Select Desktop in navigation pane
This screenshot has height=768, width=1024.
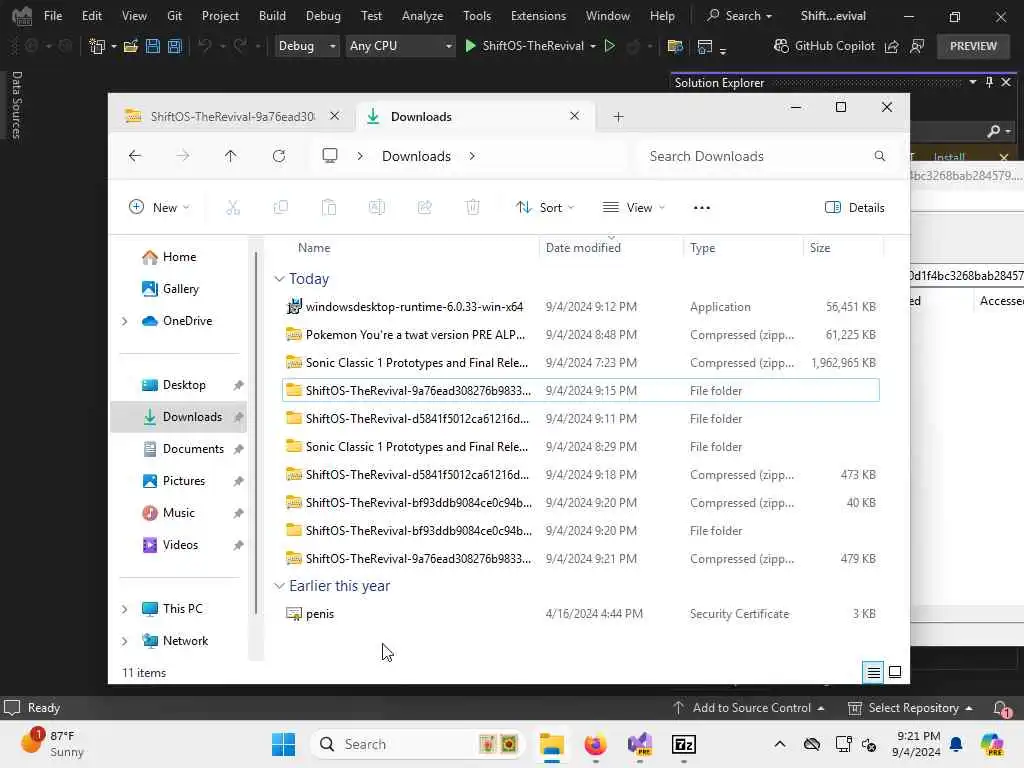(x=184, y=385)
